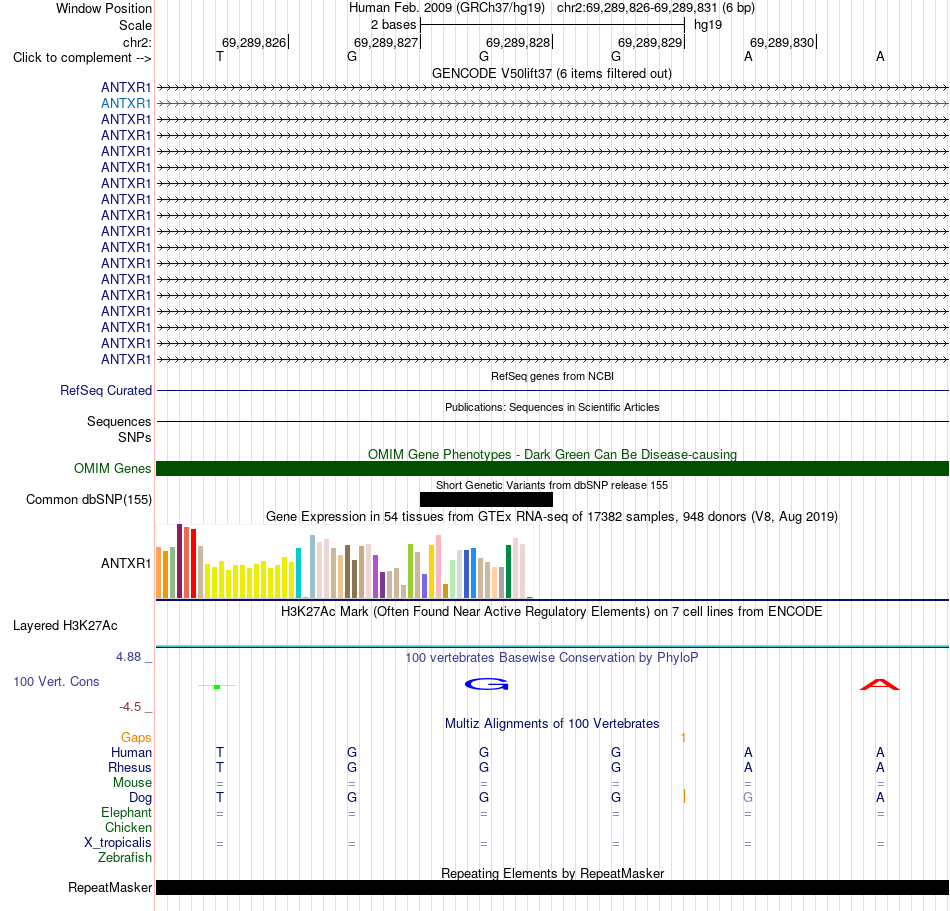Click the SNPs track label
Viewport: 950px width, 911px height.
click(135, 437)
